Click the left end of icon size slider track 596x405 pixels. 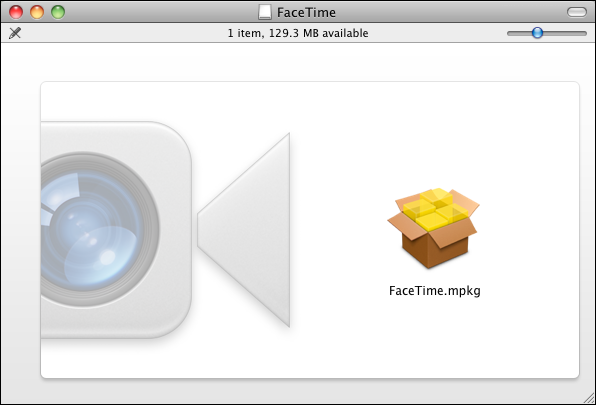pos(510,33)
